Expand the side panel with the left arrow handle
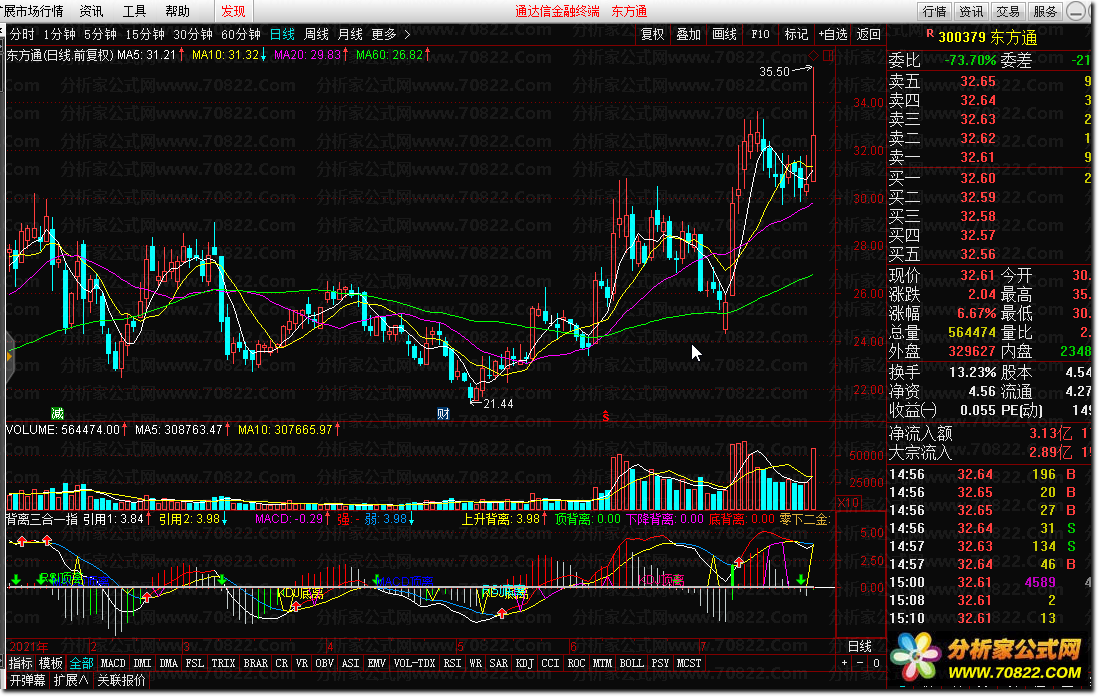This screenshot has height=697, width=1100. (8, 356)
